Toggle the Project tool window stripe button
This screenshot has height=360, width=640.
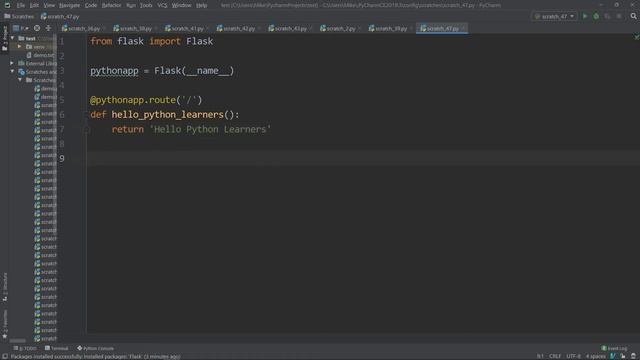coord(4,39)
